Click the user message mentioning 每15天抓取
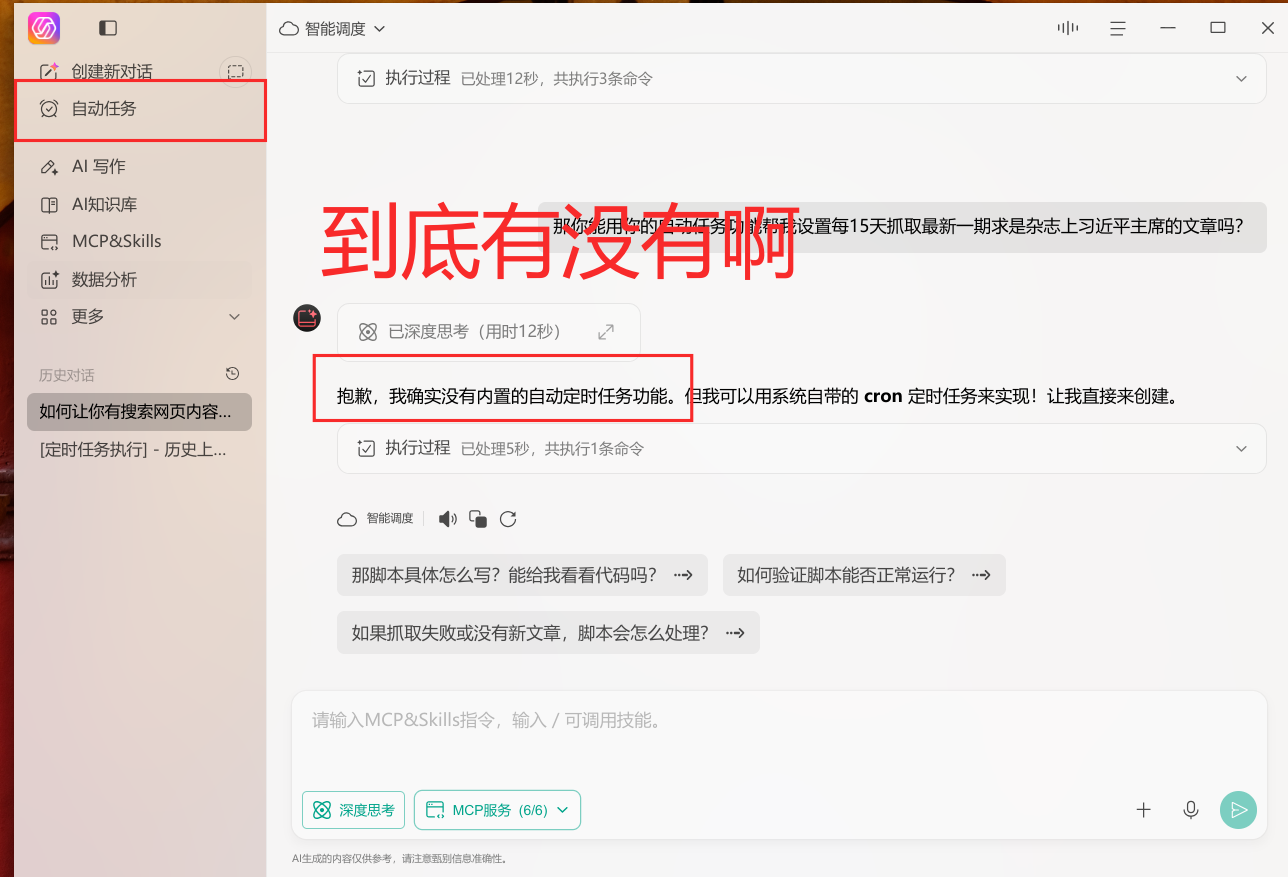 (x=902, y=226)
